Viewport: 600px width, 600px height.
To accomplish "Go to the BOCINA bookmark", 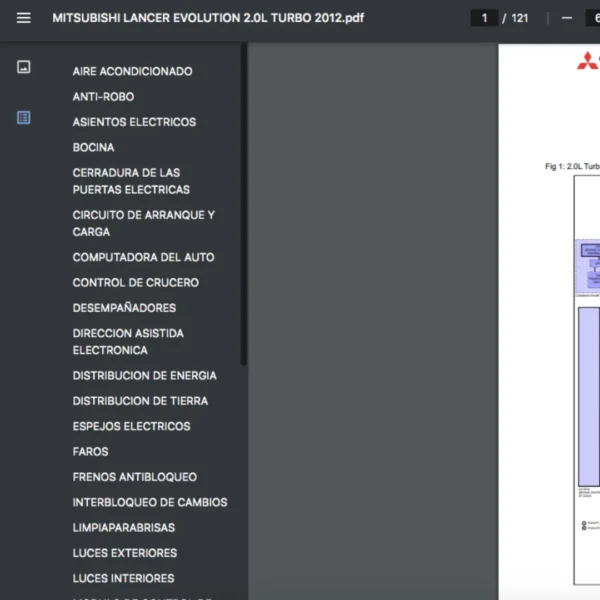I will 93,147.
